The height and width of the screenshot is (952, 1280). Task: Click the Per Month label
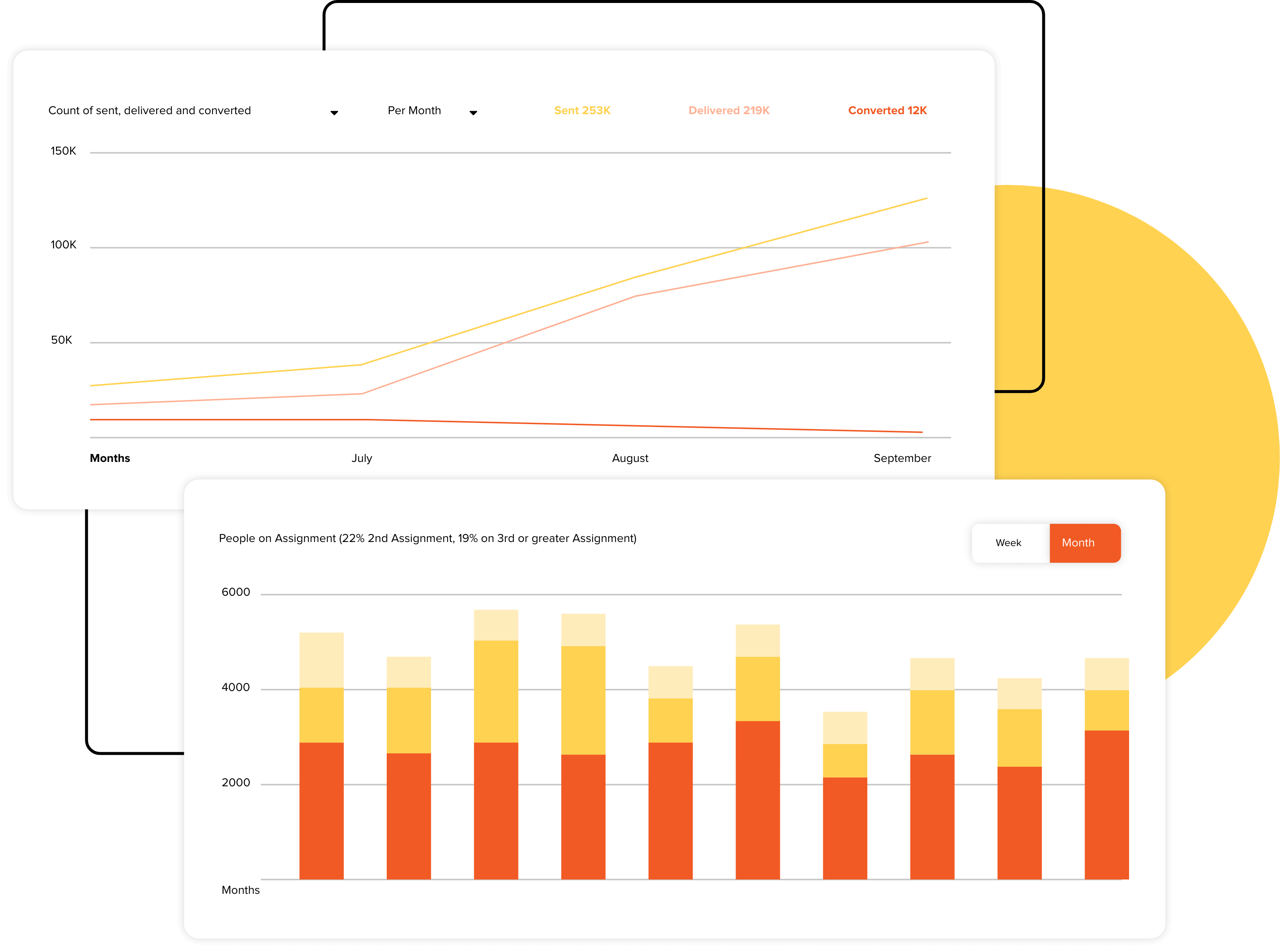tap(414, 110)
